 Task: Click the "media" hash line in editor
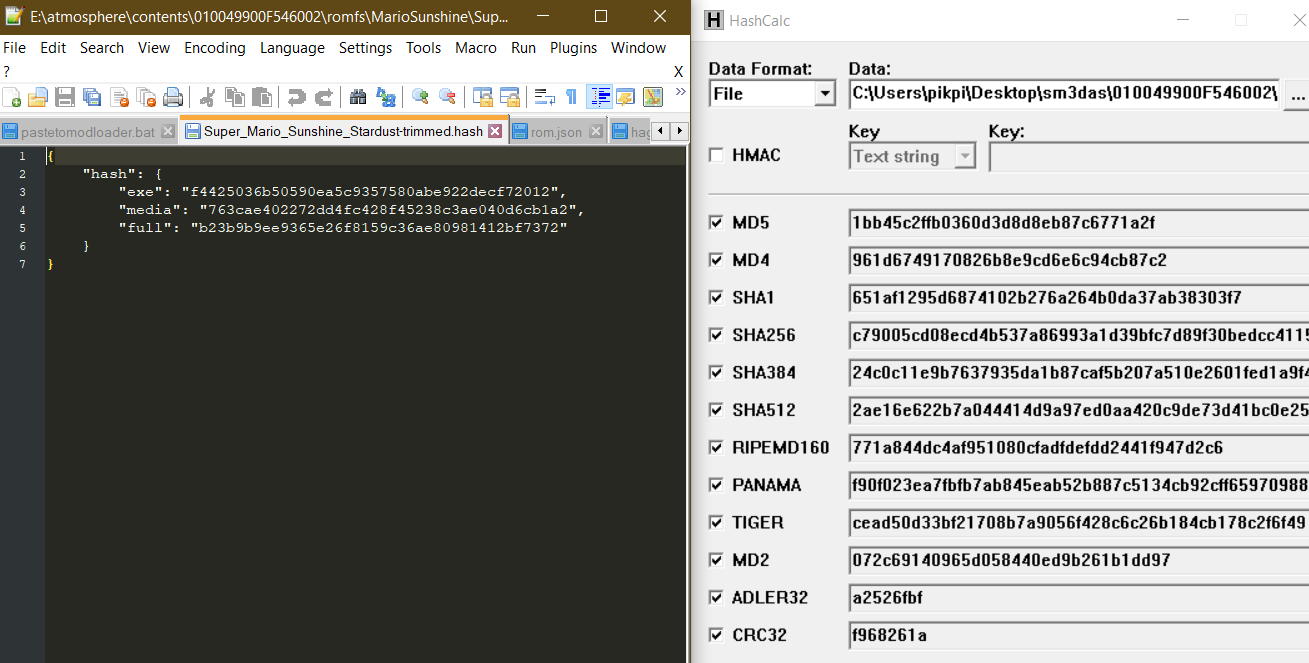coord(350,210)
